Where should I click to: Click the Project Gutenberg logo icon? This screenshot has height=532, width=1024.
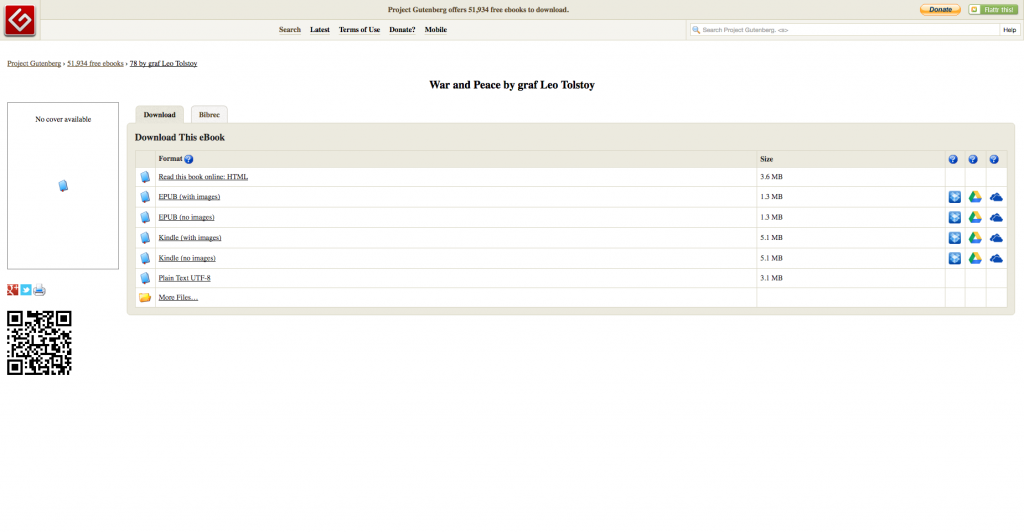click(20, 19)
